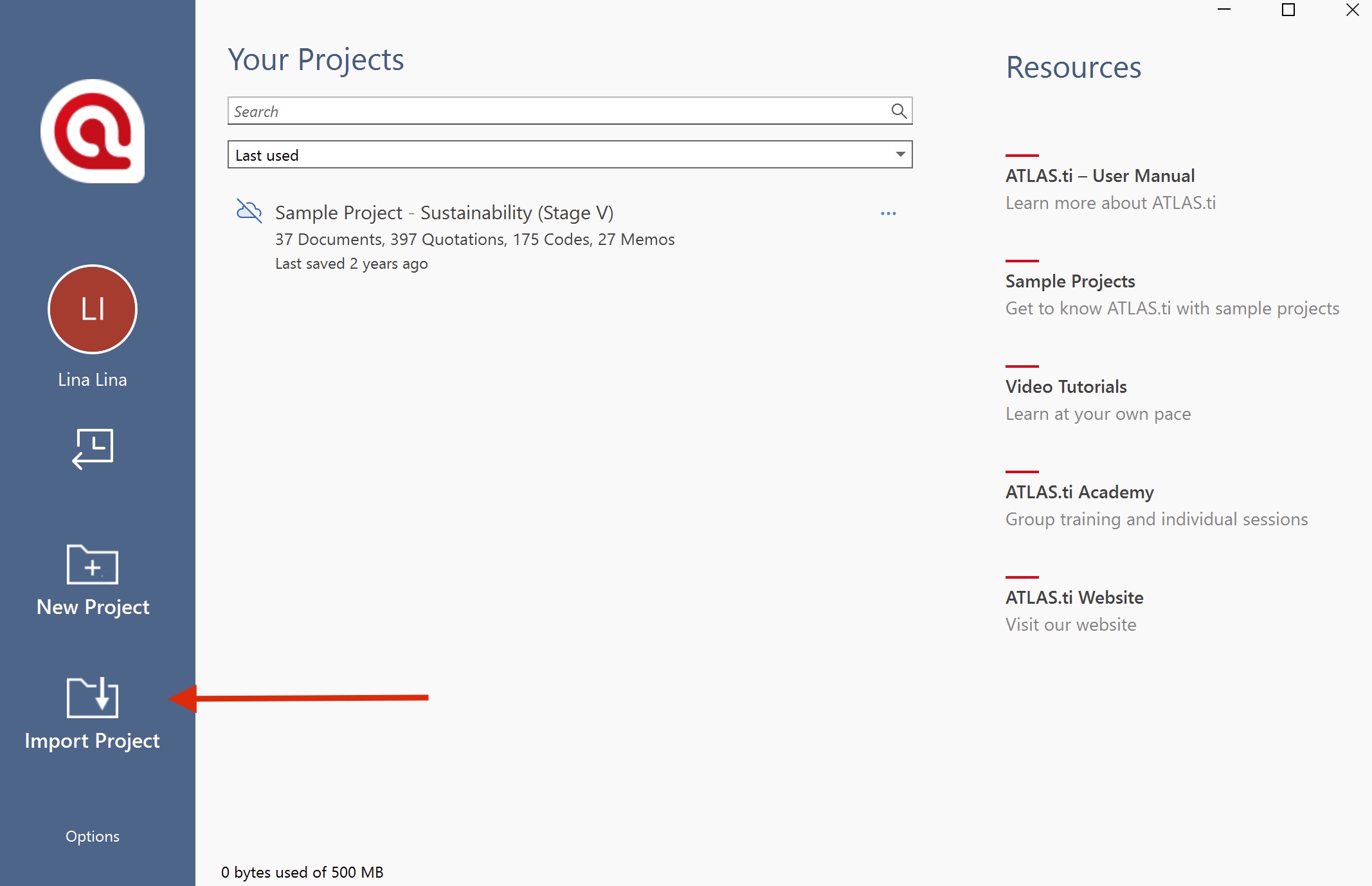Click the restore backup clock icon
1372x886 pixels.
[x=93, y=449]
